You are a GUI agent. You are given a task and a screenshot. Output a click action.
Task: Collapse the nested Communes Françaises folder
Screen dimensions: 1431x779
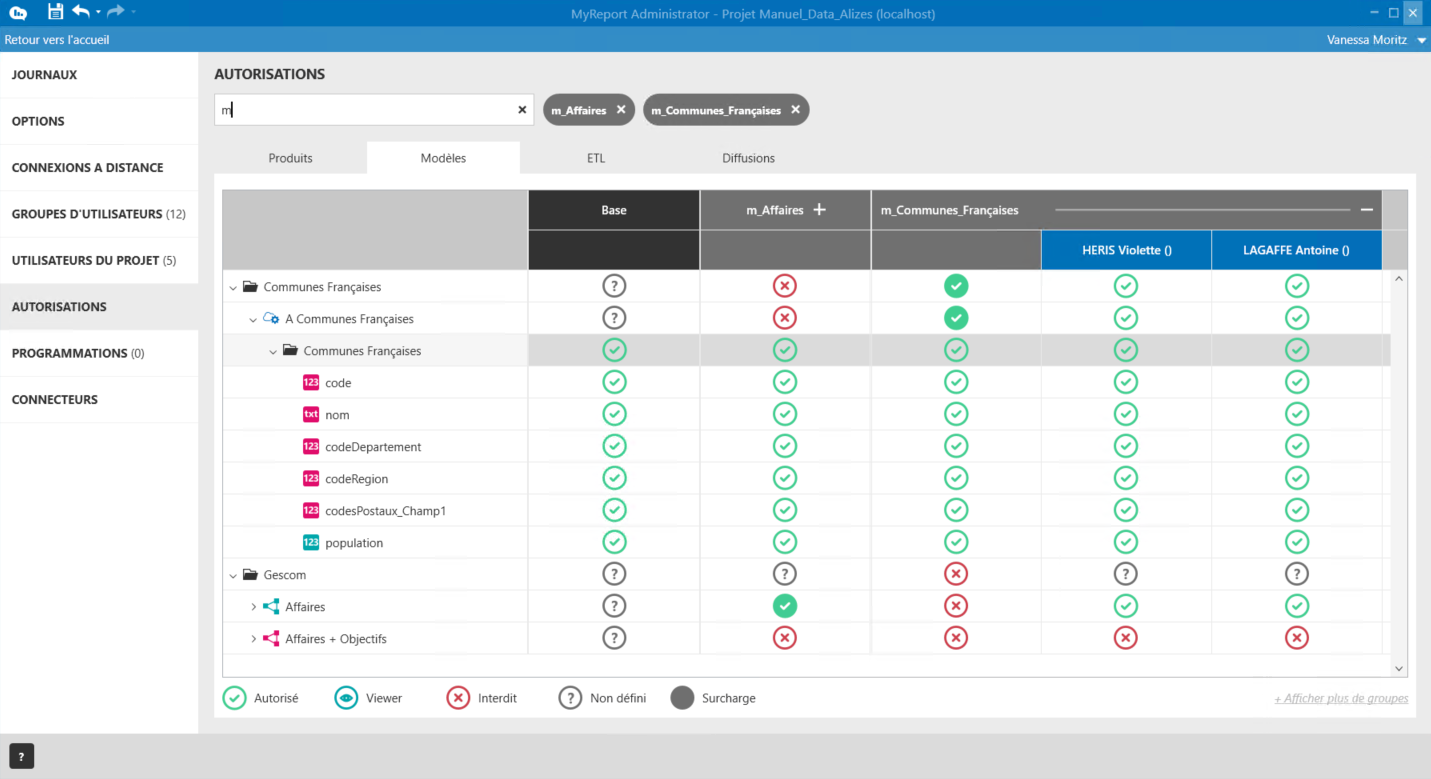273,352
